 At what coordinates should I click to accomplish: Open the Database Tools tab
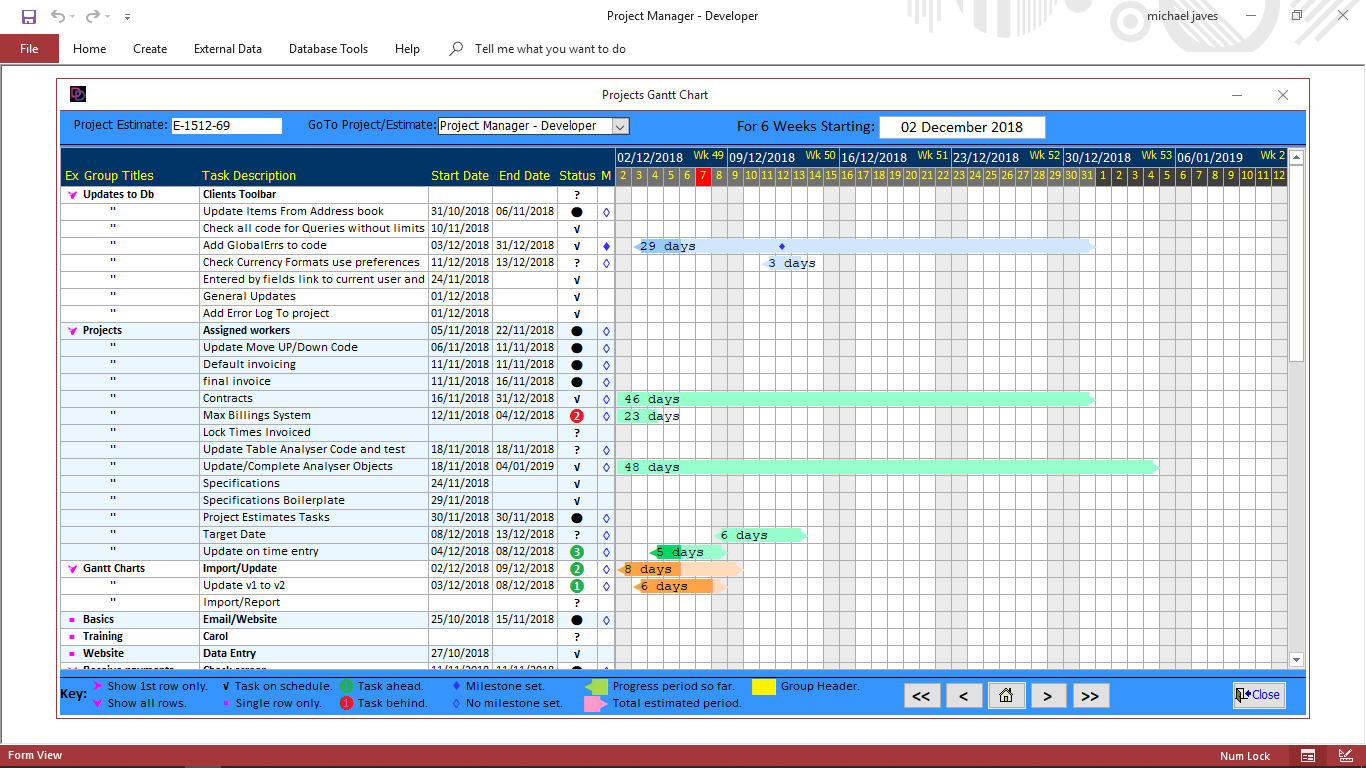[328, 49]
